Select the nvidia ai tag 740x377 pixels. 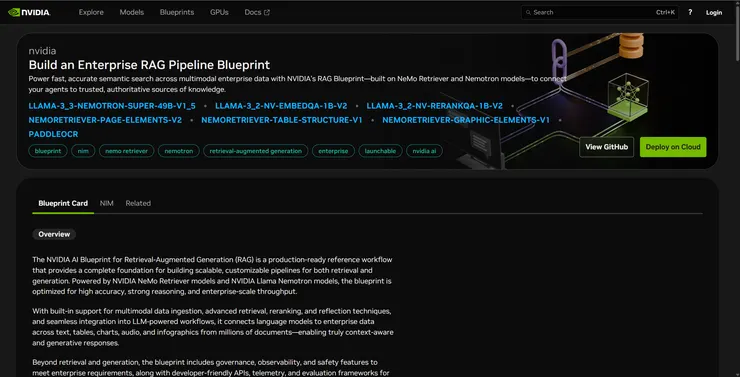click(424, 151)
